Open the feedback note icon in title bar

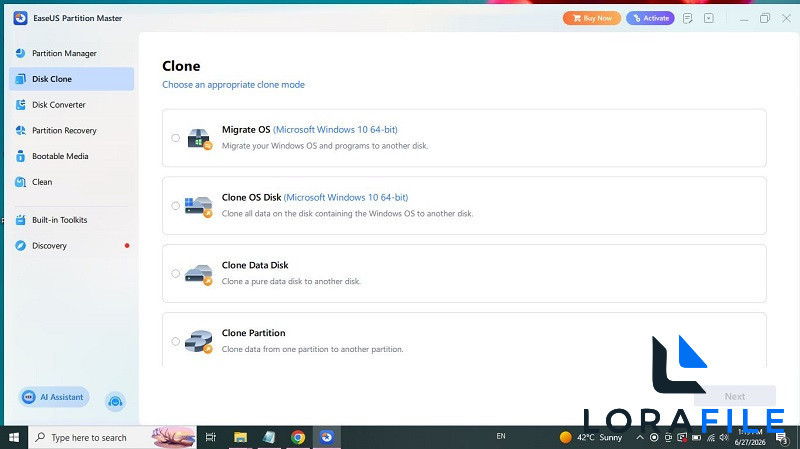pyautogui.click(x=688, y=18)
